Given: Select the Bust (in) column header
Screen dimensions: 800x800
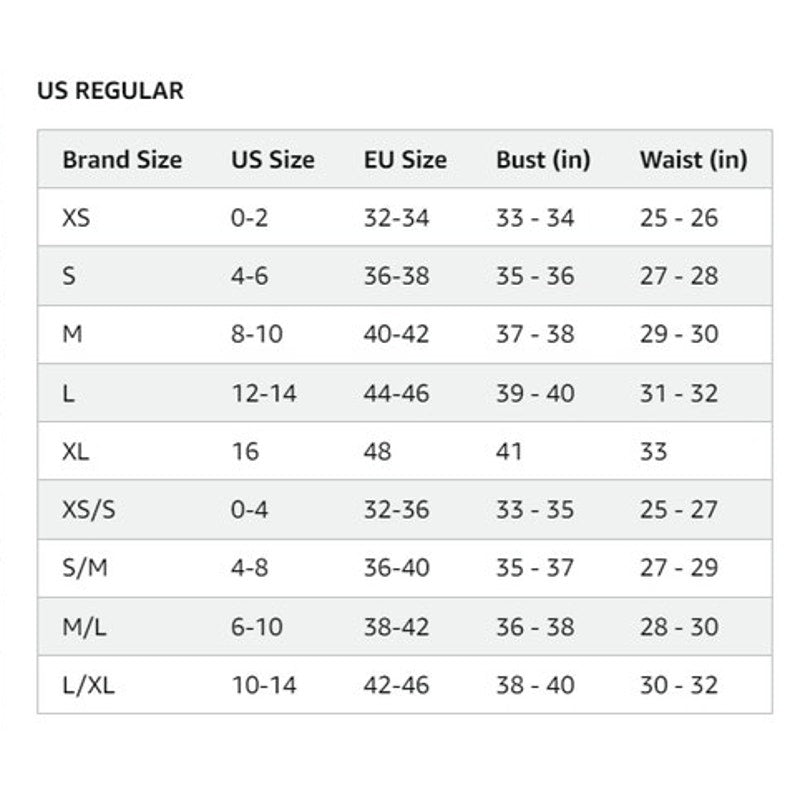Looking at the screenshot, I should click(543, 159).
